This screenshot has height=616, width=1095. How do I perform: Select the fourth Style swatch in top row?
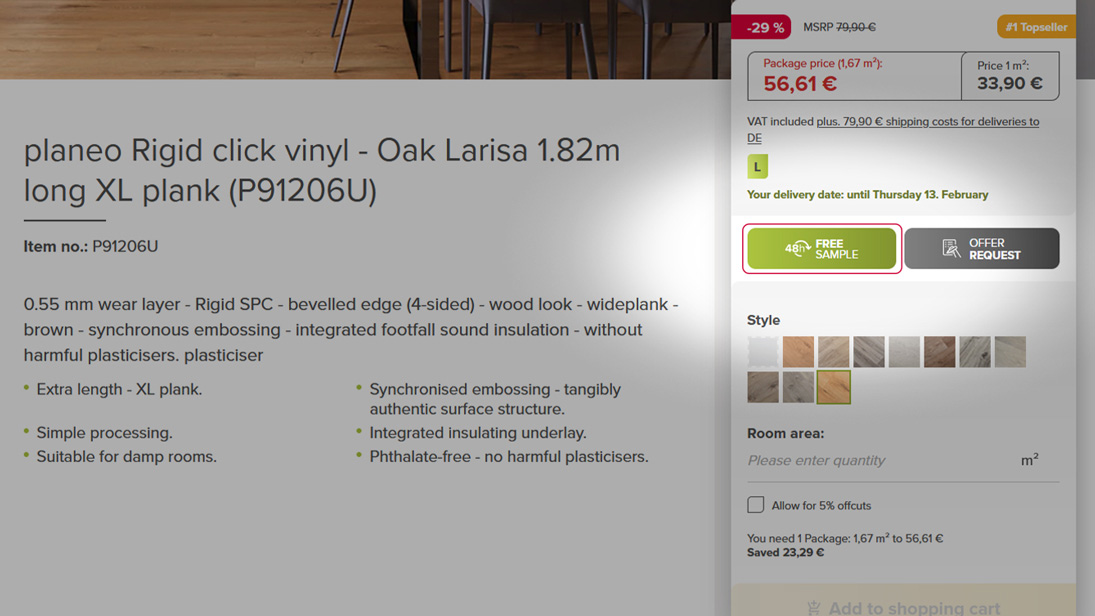(869, 352)
